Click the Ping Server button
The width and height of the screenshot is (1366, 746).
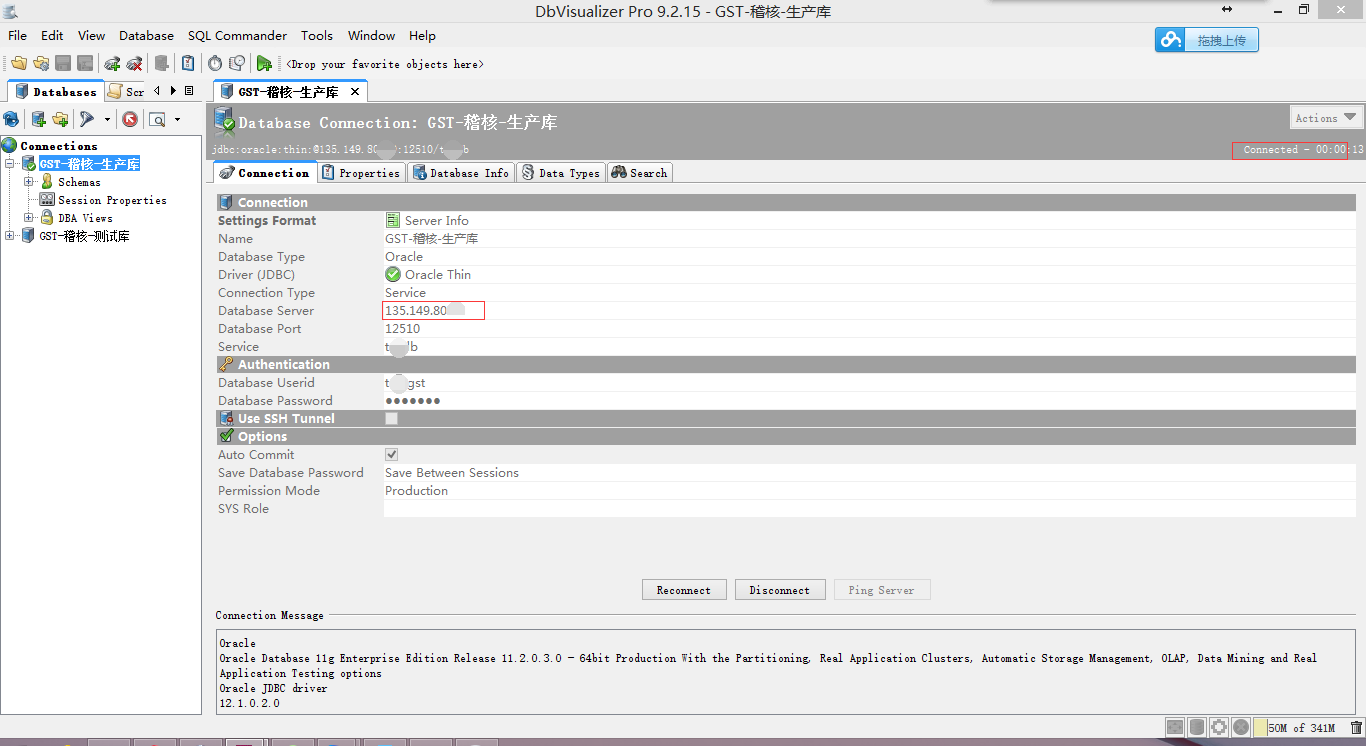tap(882, 590)
